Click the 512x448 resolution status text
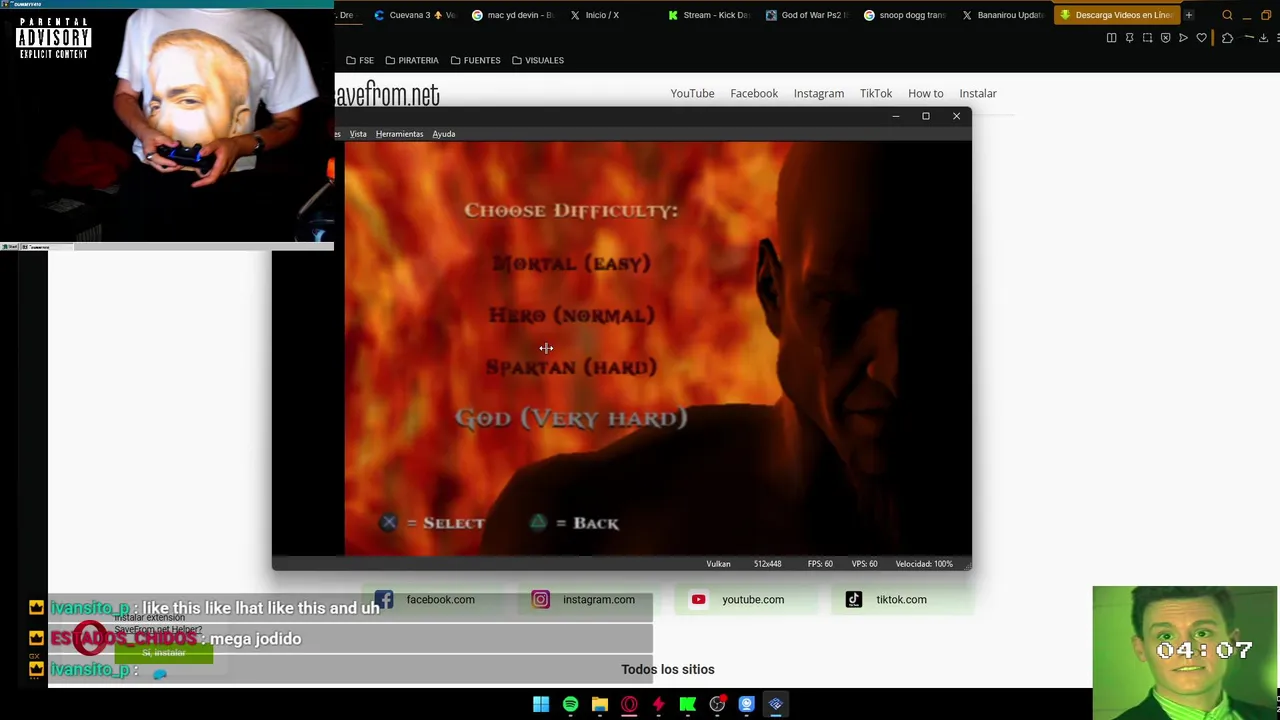1280x720 pixels. 768,564
